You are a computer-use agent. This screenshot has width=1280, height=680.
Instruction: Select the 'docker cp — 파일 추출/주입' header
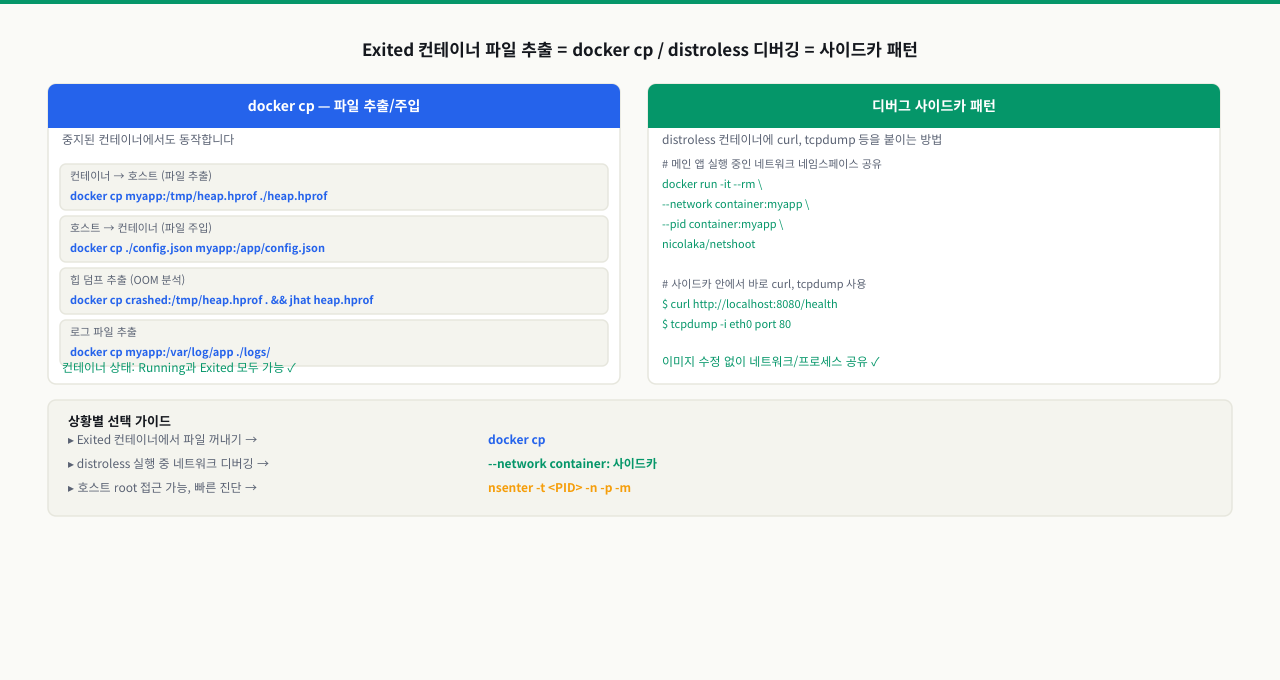click(x=334, y=106)
